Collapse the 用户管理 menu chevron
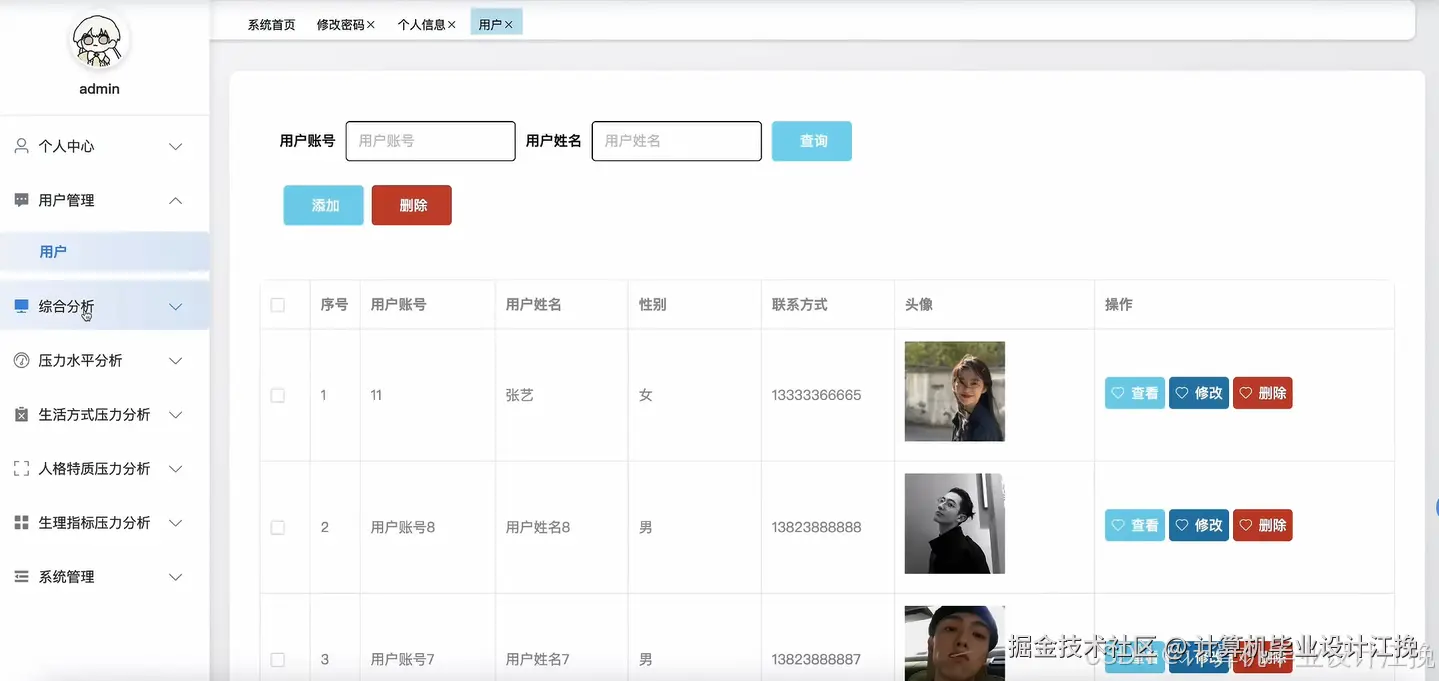Viewport: 1439px width, 681px height. [x=176, y=200]
